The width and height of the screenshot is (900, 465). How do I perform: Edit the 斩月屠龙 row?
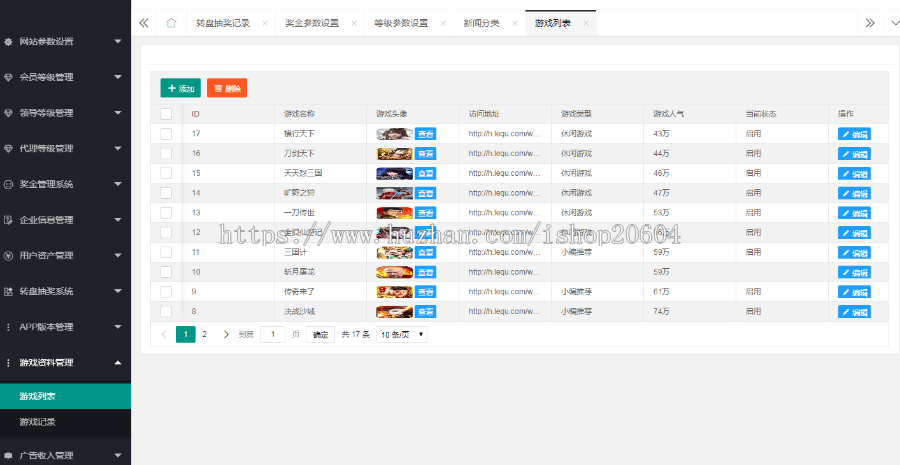(854, 272)
